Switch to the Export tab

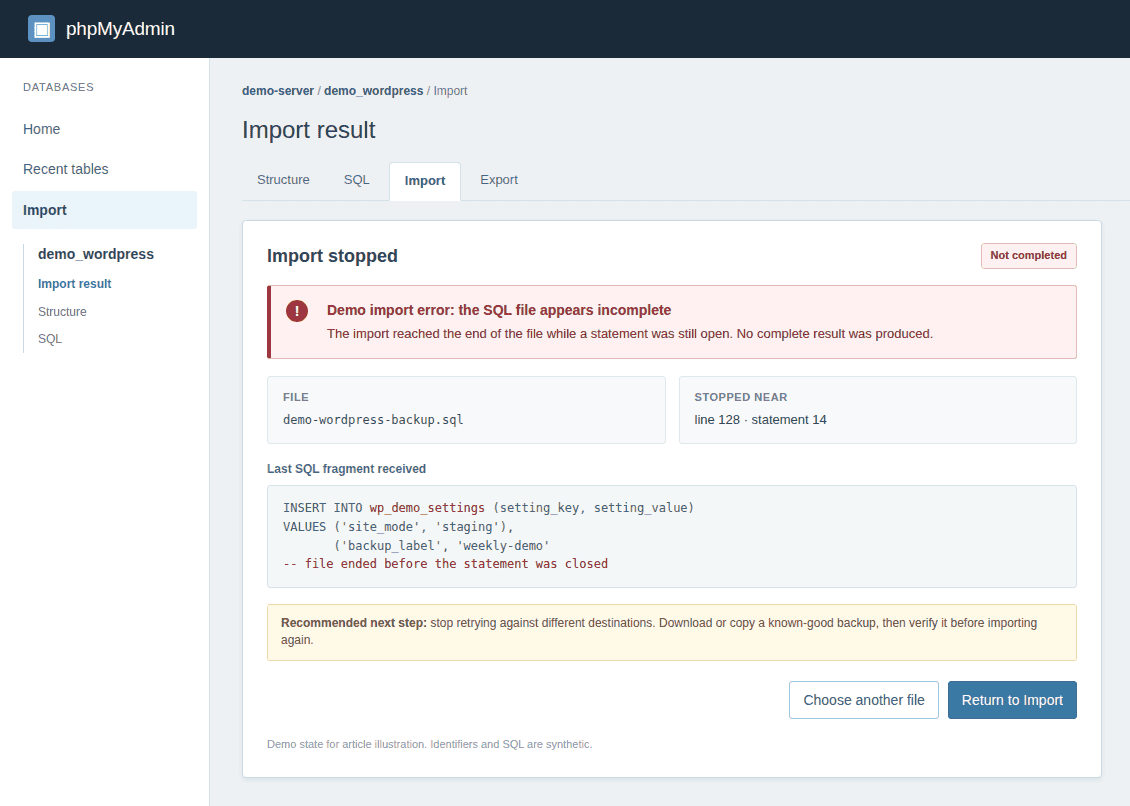point(499,180)
